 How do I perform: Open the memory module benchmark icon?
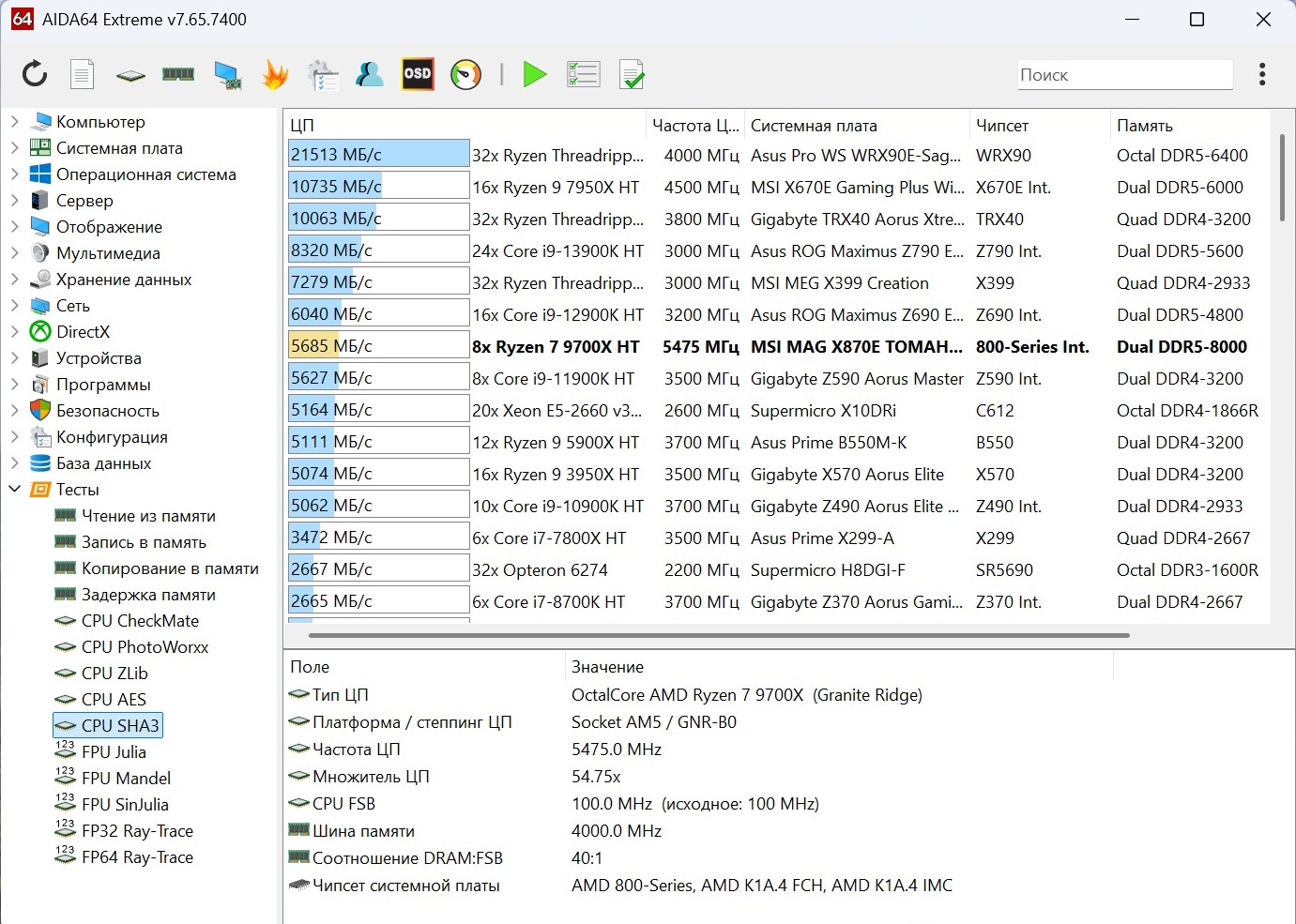[x=178, y=74]
